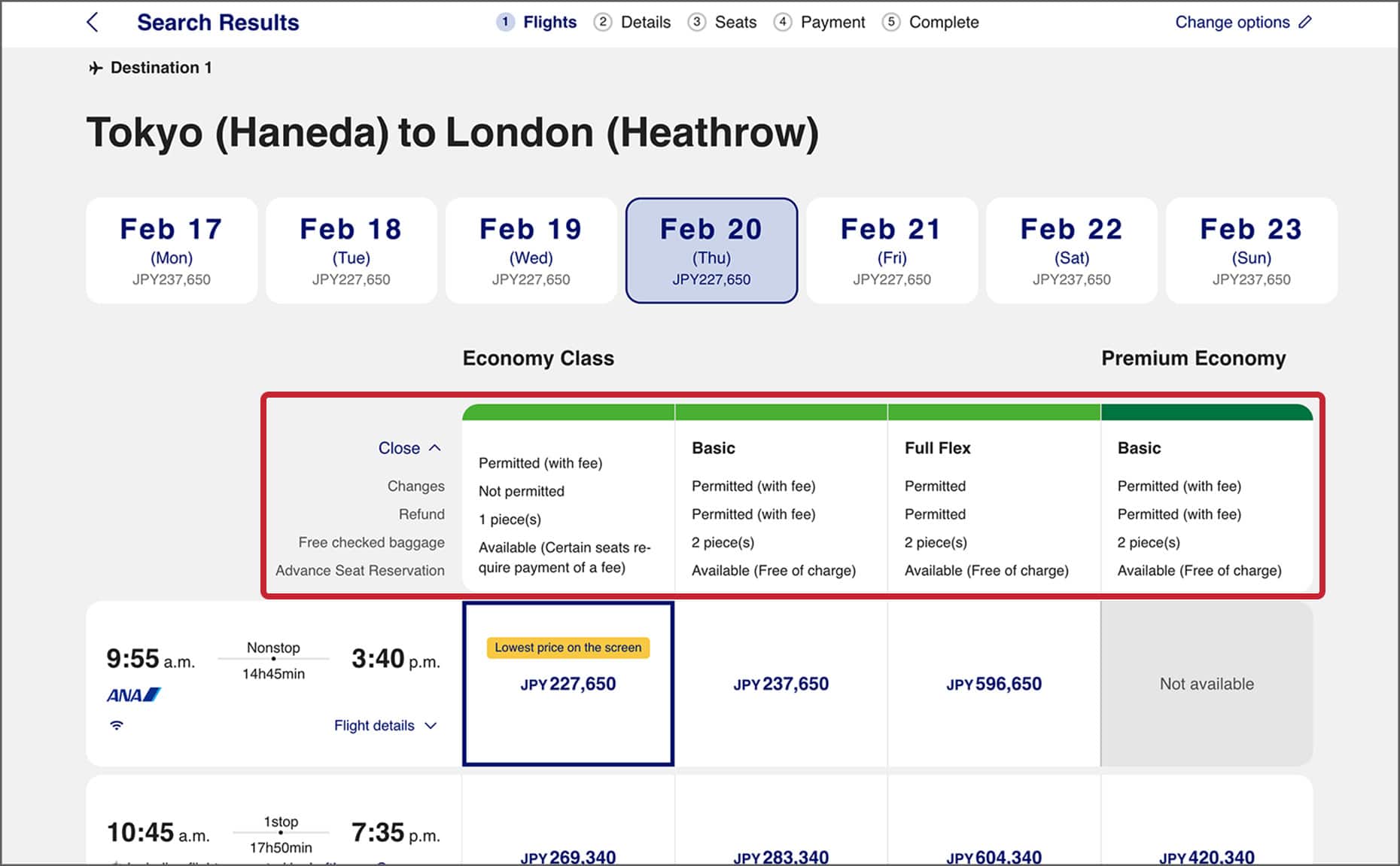Select JPY420,340 Premium Economy fare
This screenshot has width=1400, height=866.
pyautogui.click(x=1207, y=856)
